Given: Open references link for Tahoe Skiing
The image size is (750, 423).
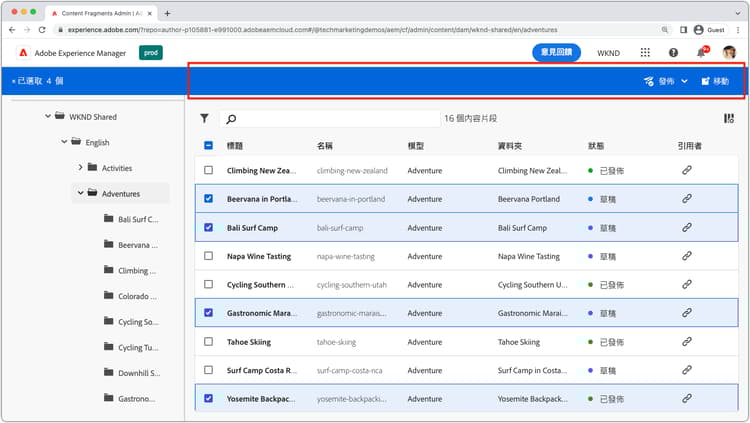Looking at the screenshot, I should [686, 342].
